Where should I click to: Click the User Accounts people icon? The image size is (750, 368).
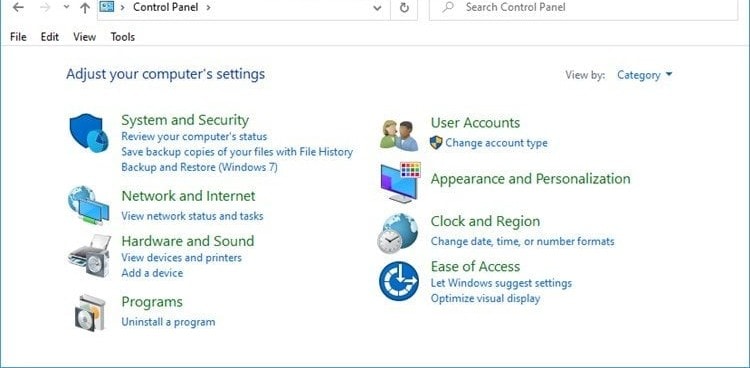(x=399, y=135)
